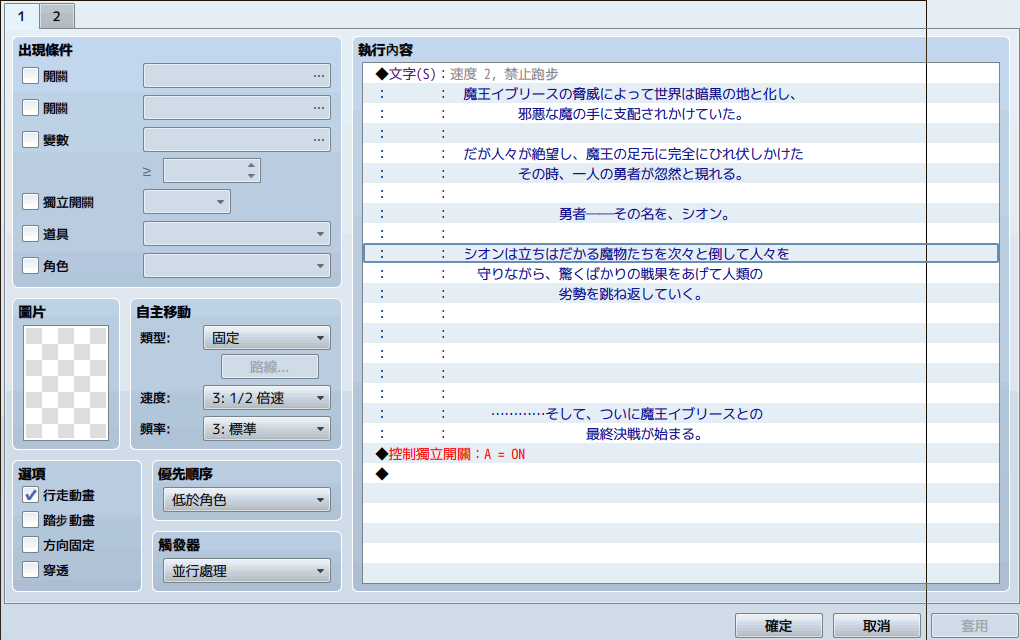The height and width of the screenshot is (640, 1020).
Task: Select the line 最終決戦が始まる
Action: pos(680,433)
